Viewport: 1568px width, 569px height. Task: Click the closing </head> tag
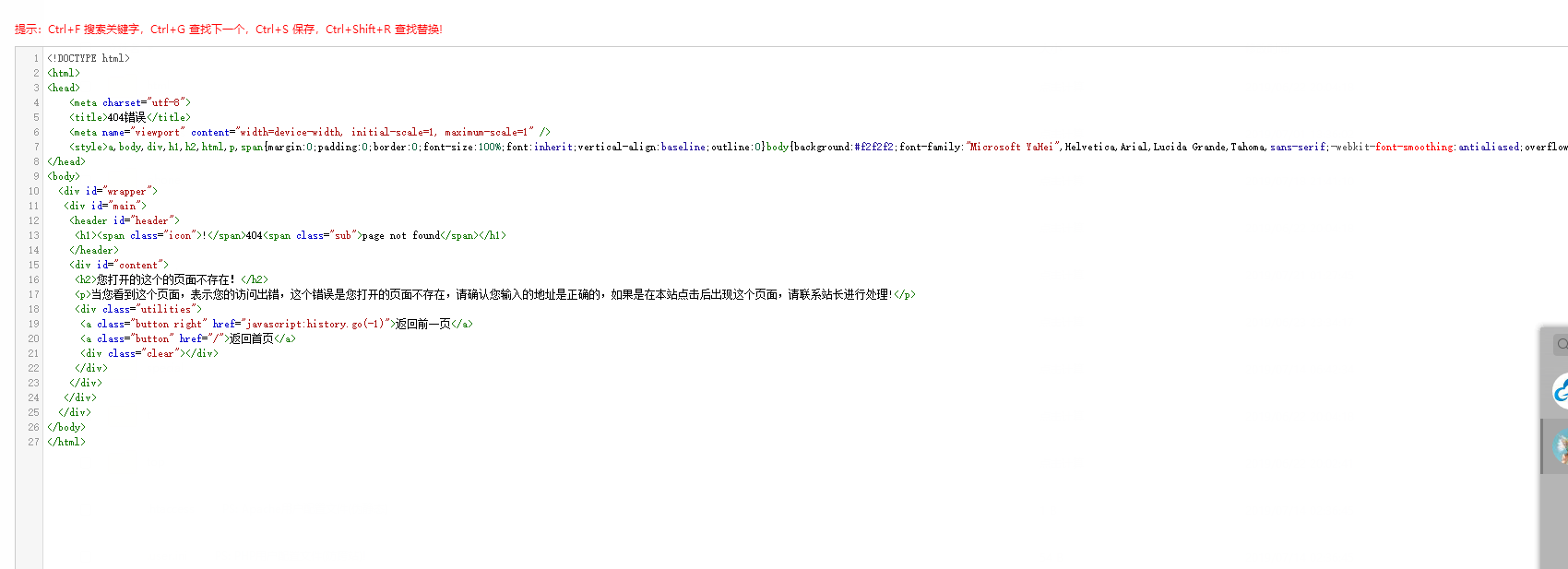66,161
